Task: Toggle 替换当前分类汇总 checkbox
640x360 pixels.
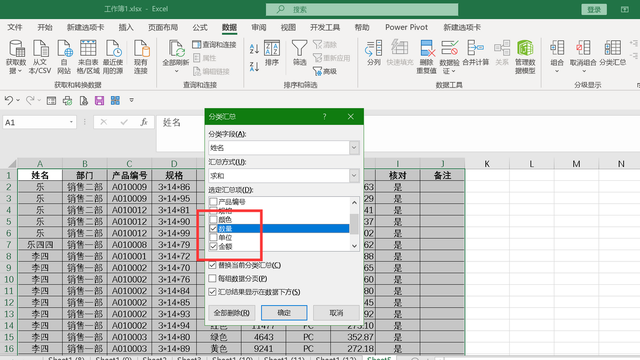Action: (212, 265)
